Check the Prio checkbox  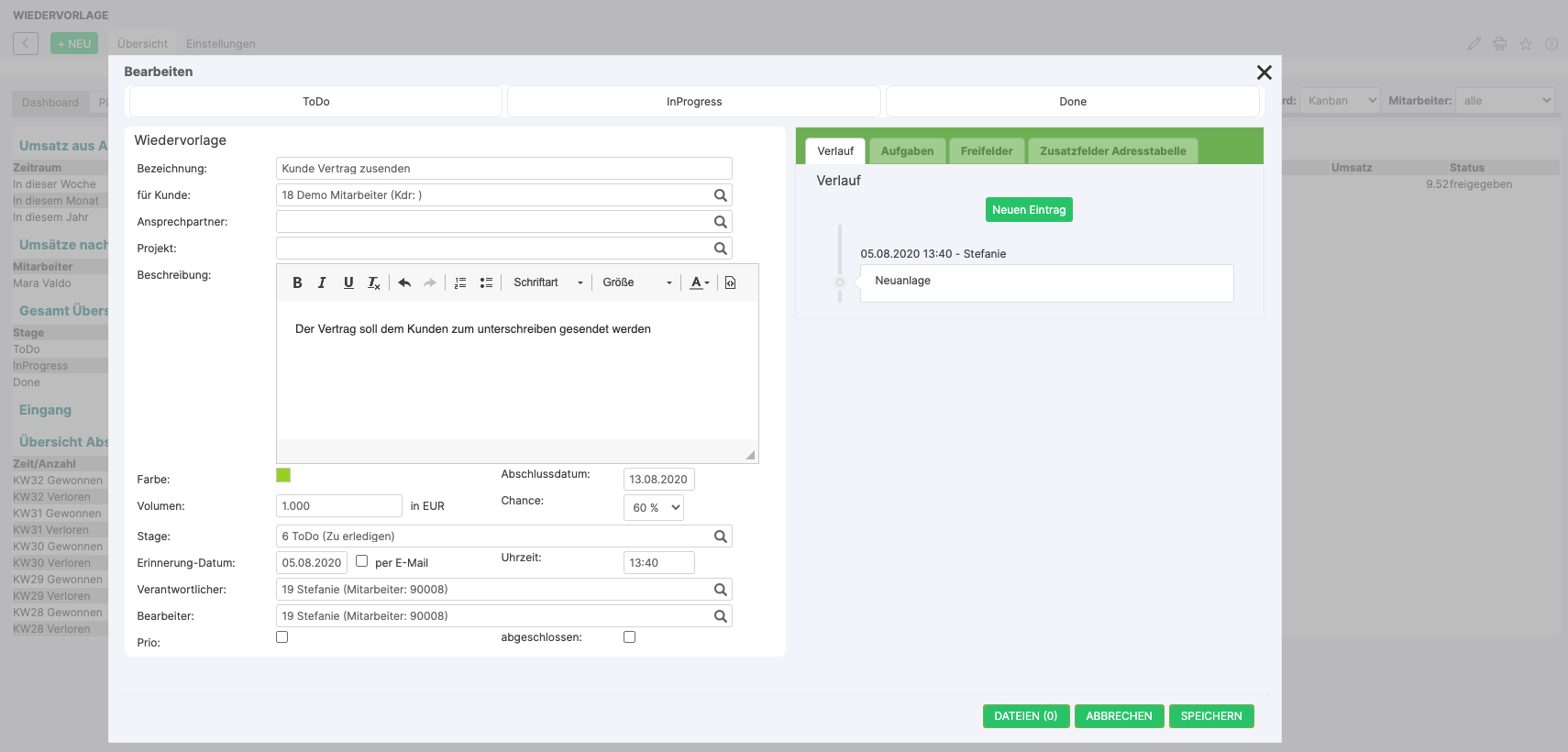282,637
